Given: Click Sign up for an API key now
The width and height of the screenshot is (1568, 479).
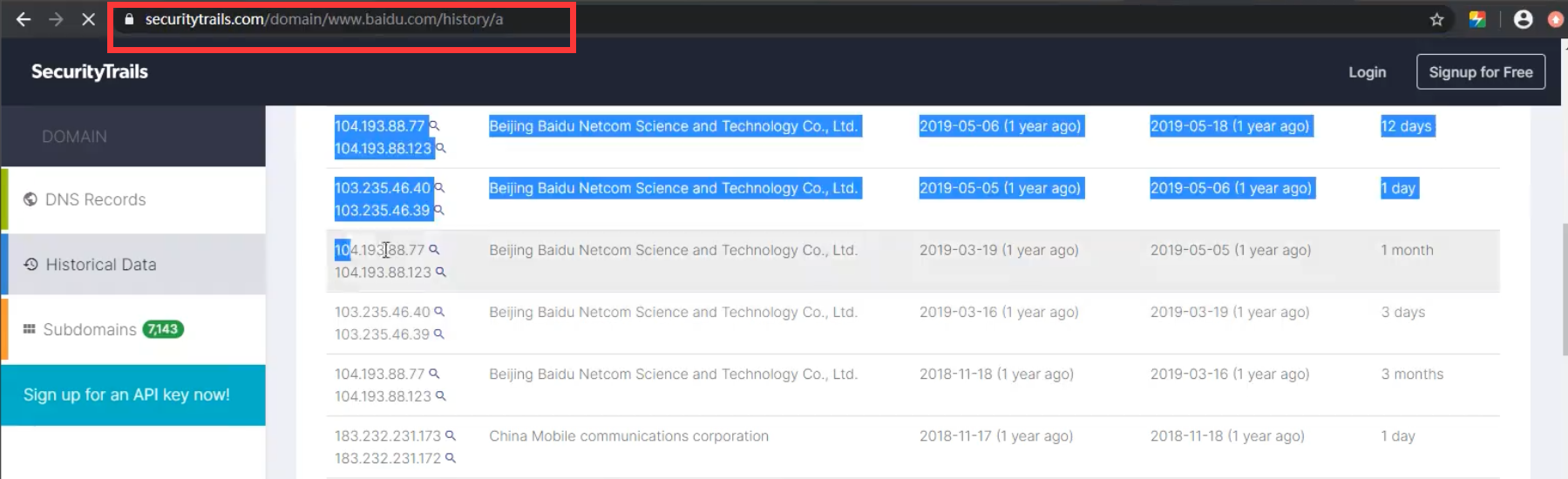Looking at the screenshot, I should click(126, 395).
